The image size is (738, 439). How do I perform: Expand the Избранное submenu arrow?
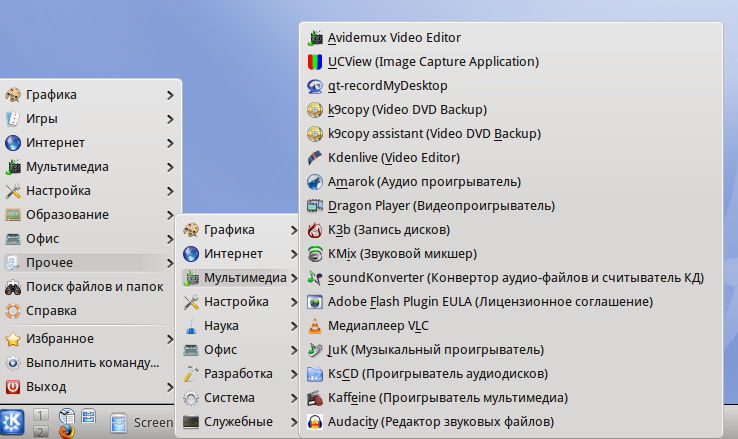pos(170,339)
